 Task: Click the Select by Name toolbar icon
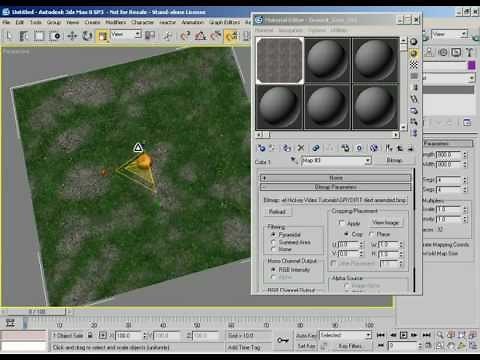(x=24, y=35)
